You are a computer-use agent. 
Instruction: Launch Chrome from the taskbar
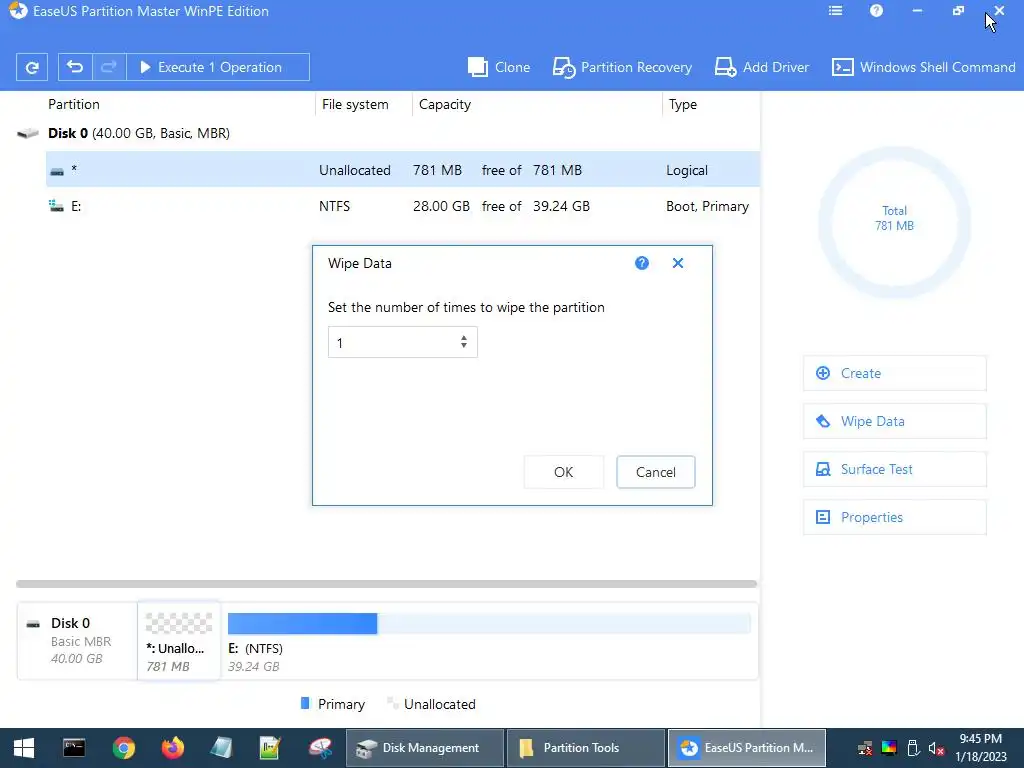click(x=123, y=748)
